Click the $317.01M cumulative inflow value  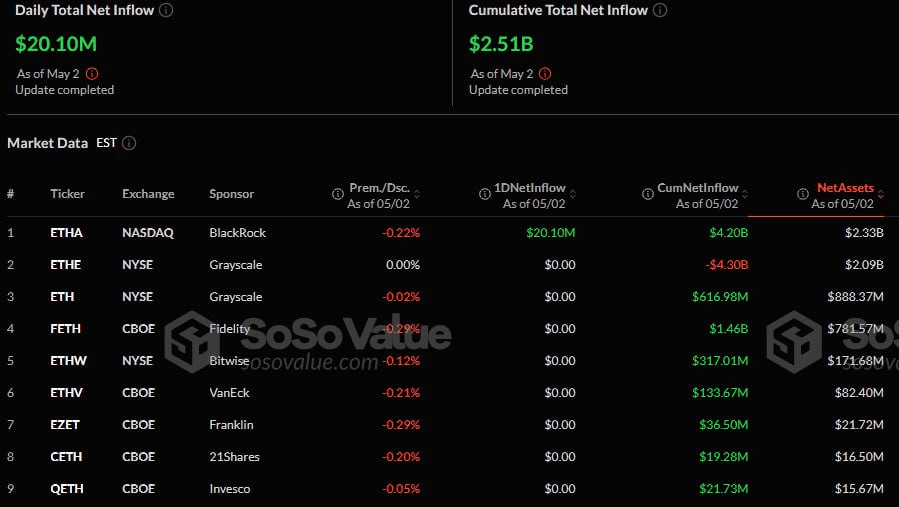click(x=720, y=361)
